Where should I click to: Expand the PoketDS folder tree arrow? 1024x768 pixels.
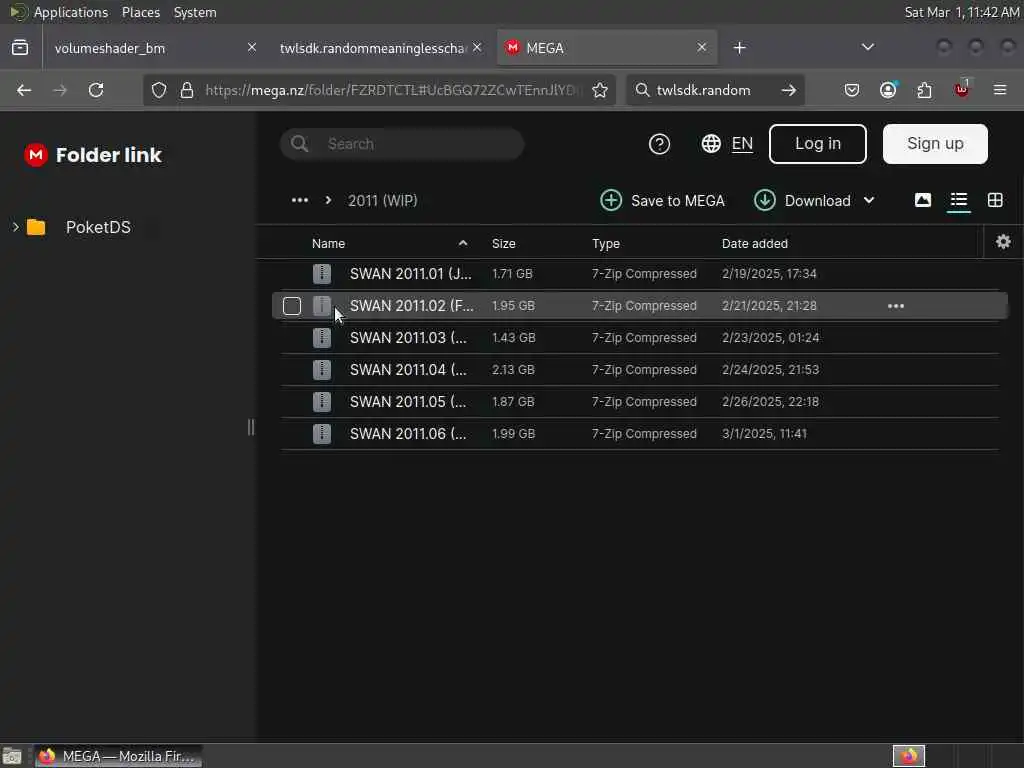[x=15, y=227]
